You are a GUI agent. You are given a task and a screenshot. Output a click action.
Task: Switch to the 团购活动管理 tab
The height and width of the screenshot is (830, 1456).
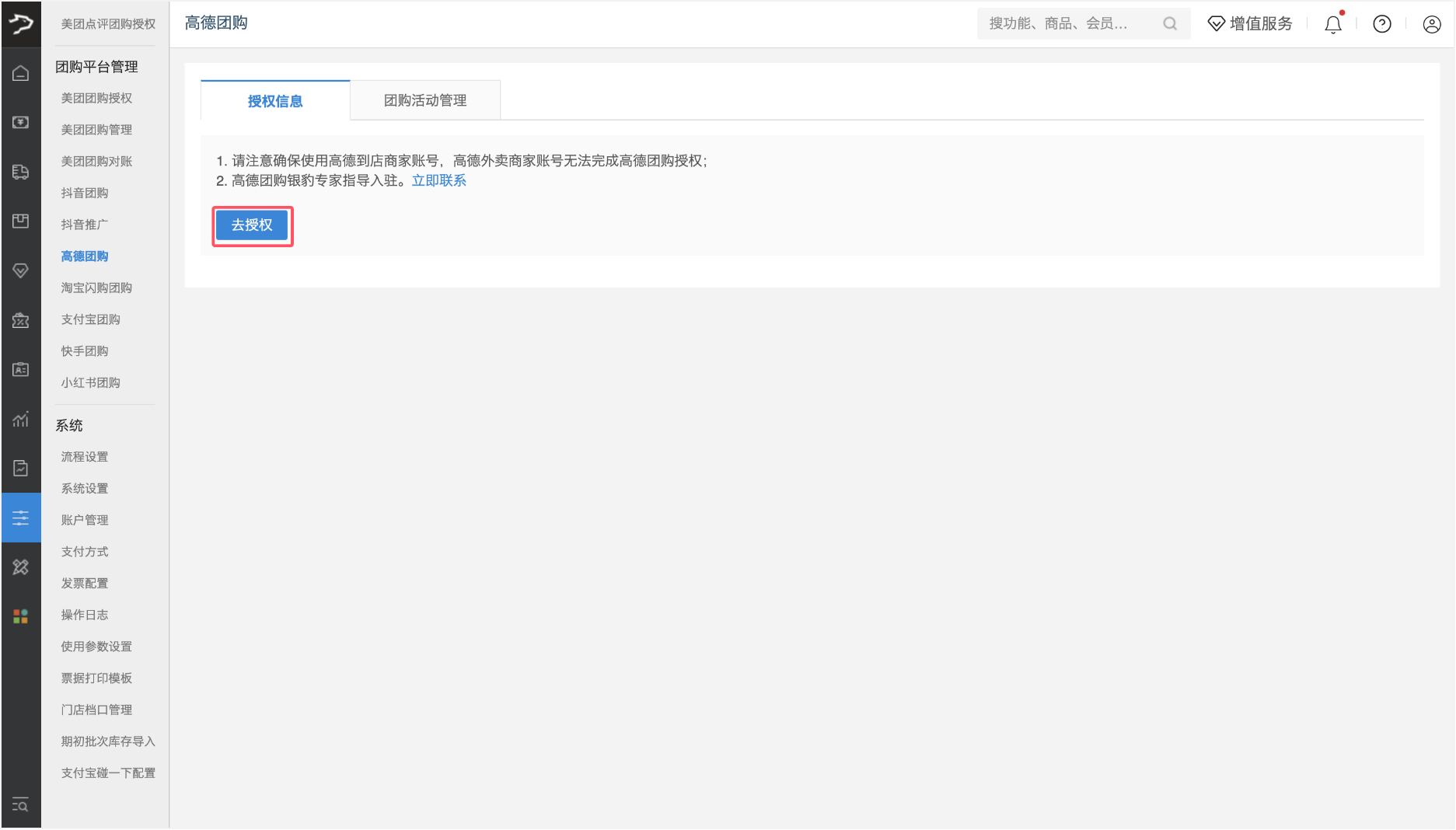425,100
